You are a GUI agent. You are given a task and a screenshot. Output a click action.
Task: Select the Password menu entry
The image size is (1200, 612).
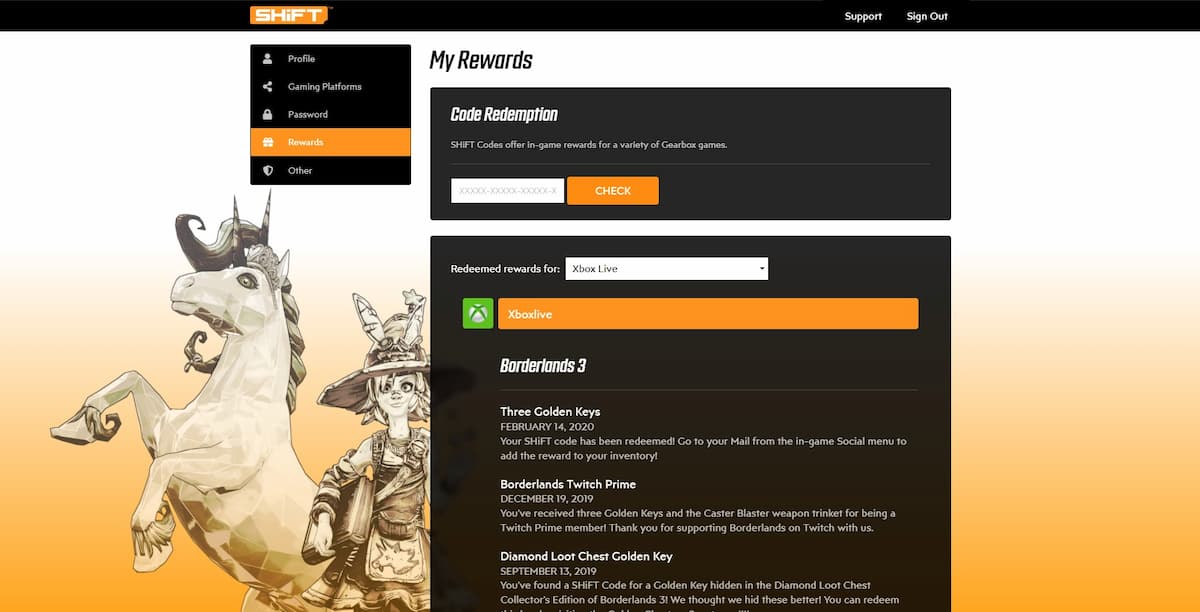307,115
